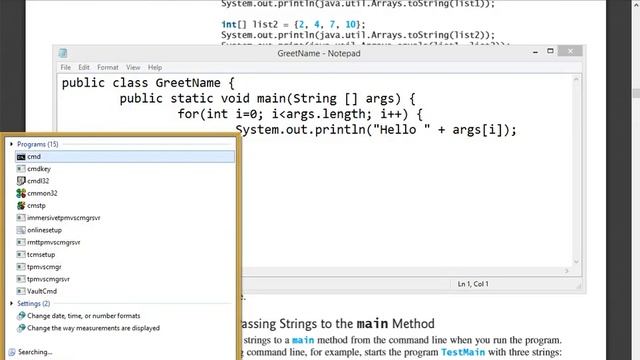Viewport: 640px width, 360px height.
Task: Click the Programs (15) heading
Action: pyautogui.click(x=38, y=144)
